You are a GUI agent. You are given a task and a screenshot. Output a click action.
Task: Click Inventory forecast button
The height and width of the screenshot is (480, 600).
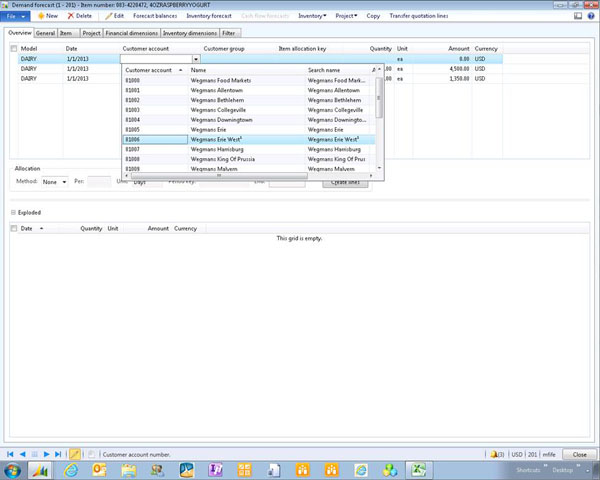(209, 16)
